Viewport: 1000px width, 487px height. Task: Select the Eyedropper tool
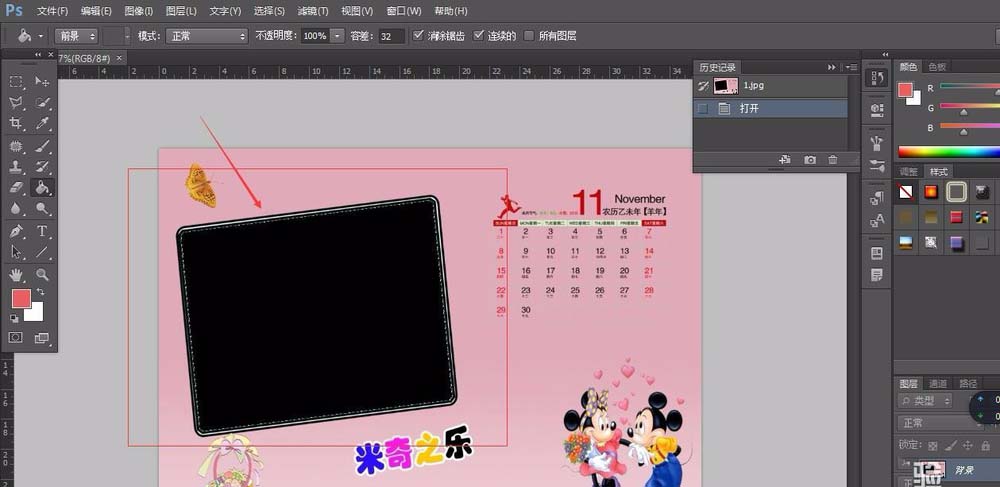pyautogui.click(x=42, y=123)
